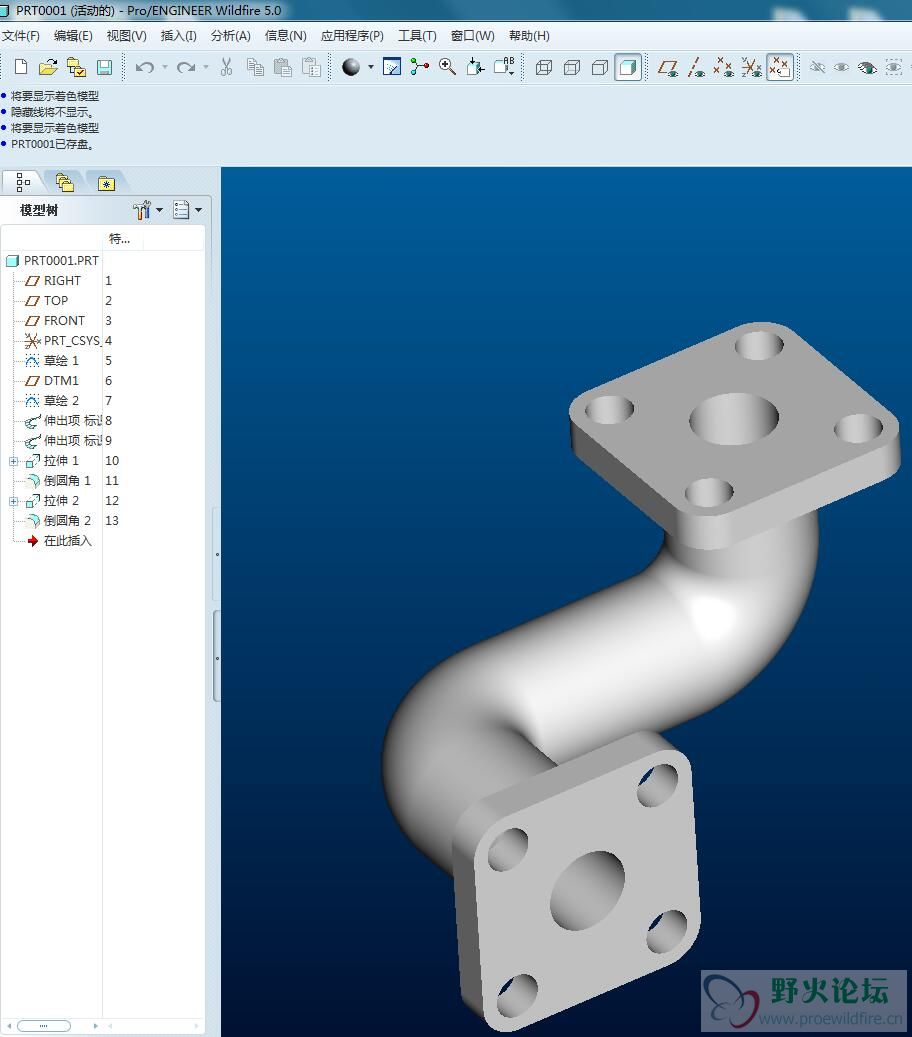Expand the 拉伸 1 feature node
Viewport: 912px width, 1037px height.
[14, 461]
